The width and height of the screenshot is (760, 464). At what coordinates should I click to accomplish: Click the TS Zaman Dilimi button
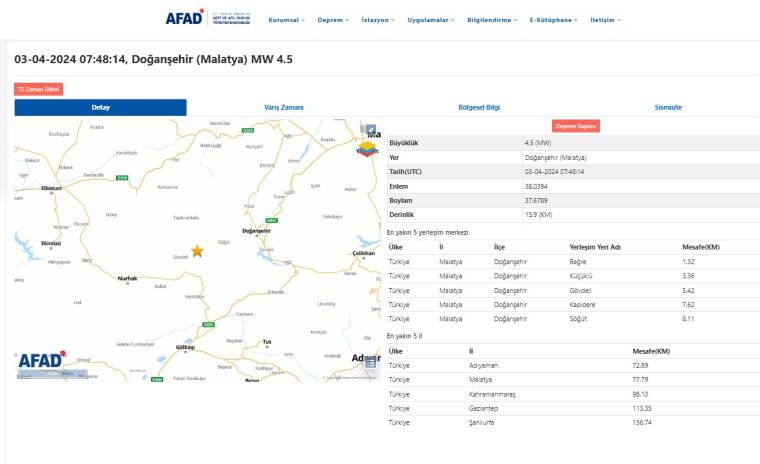39,89
